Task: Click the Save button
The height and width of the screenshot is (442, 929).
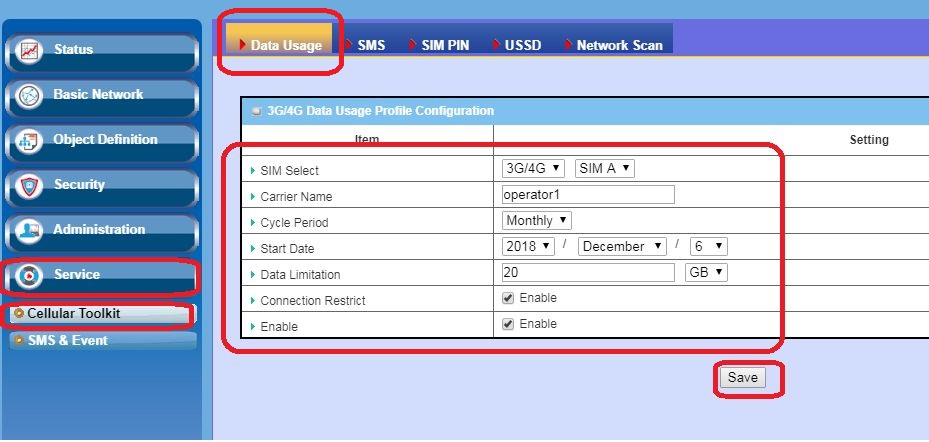Action: 742,377
